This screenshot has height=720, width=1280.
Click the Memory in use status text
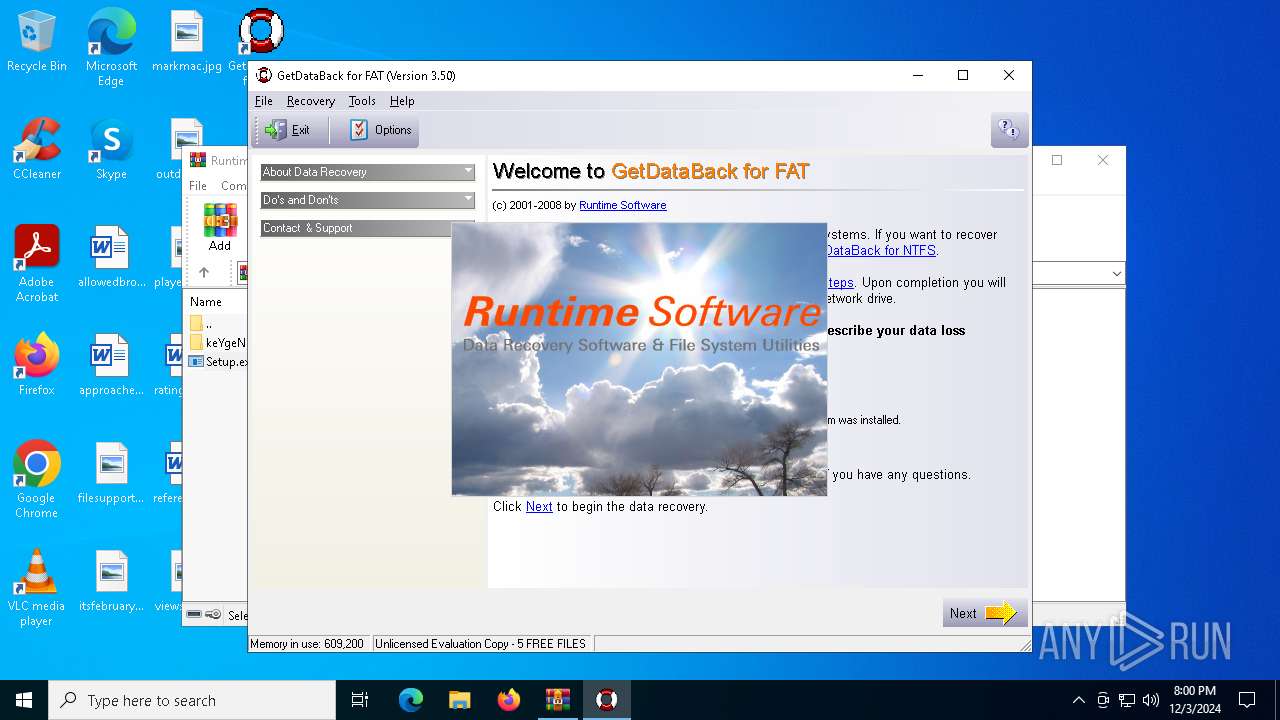pyautogui.click(x=307, y=644)
